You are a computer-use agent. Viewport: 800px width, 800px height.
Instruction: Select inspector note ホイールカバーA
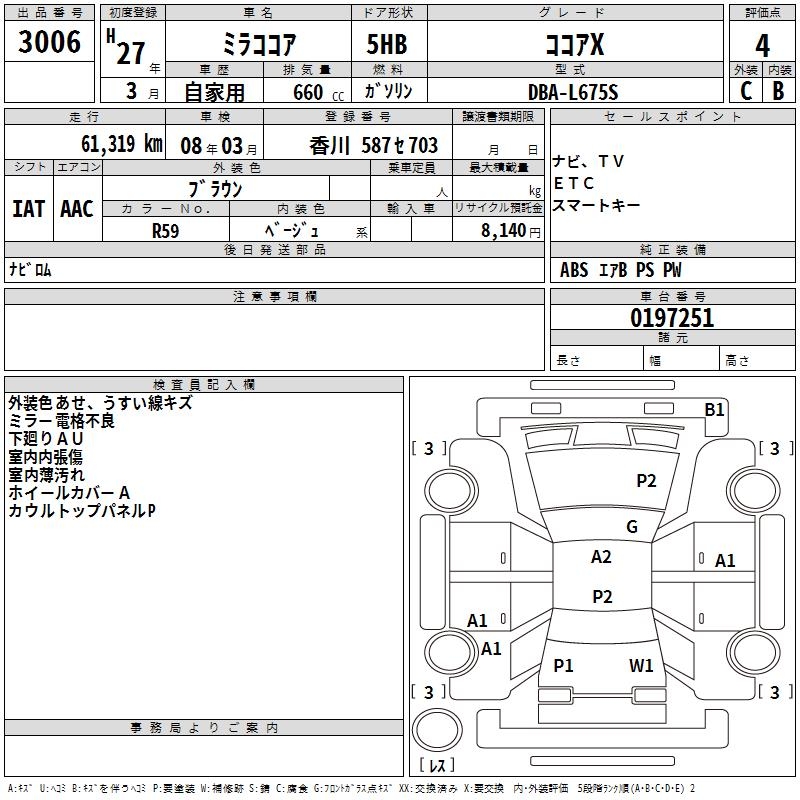[x=69, y=492]
